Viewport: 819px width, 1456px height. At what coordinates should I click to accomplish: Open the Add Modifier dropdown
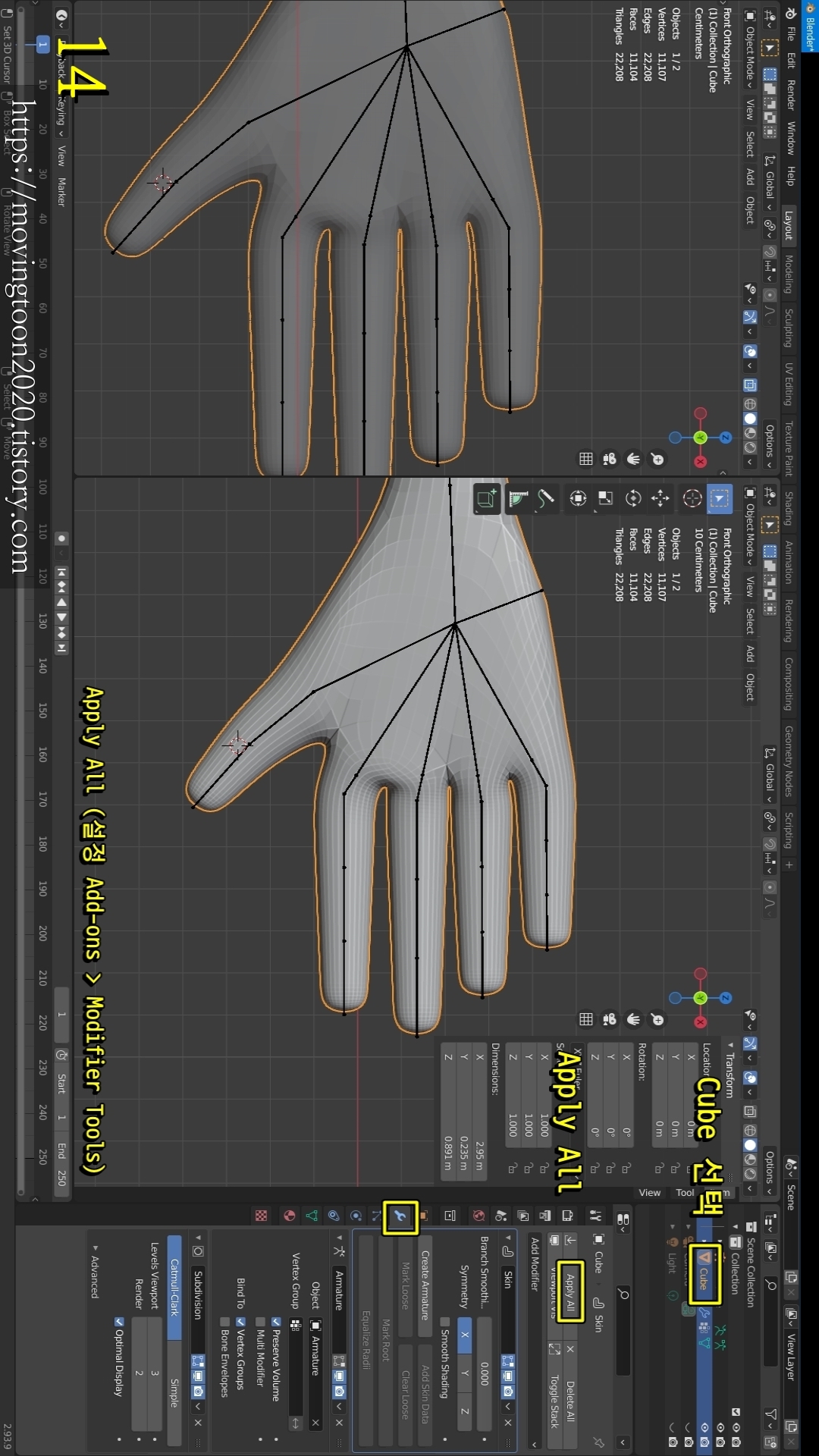(535, 1341)
